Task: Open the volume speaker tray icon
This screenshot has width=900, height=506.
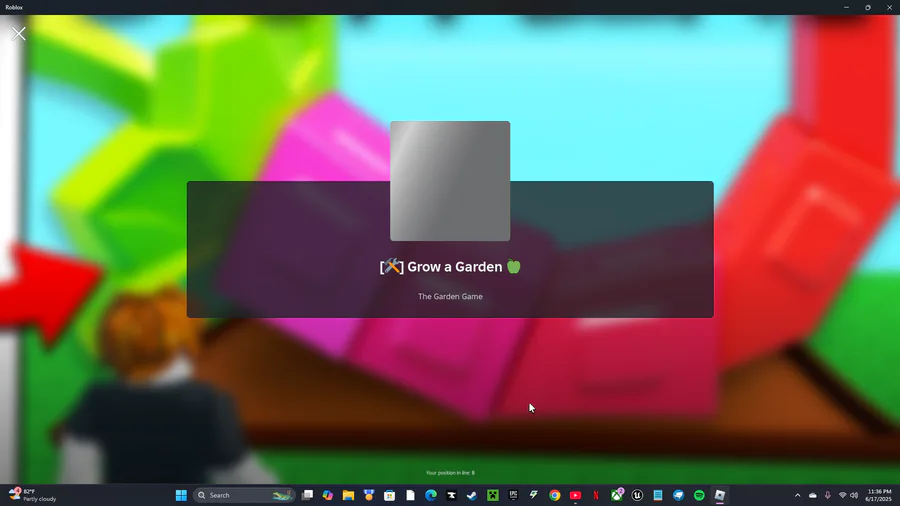Action: pyautogui.click(x=854, y=495)
